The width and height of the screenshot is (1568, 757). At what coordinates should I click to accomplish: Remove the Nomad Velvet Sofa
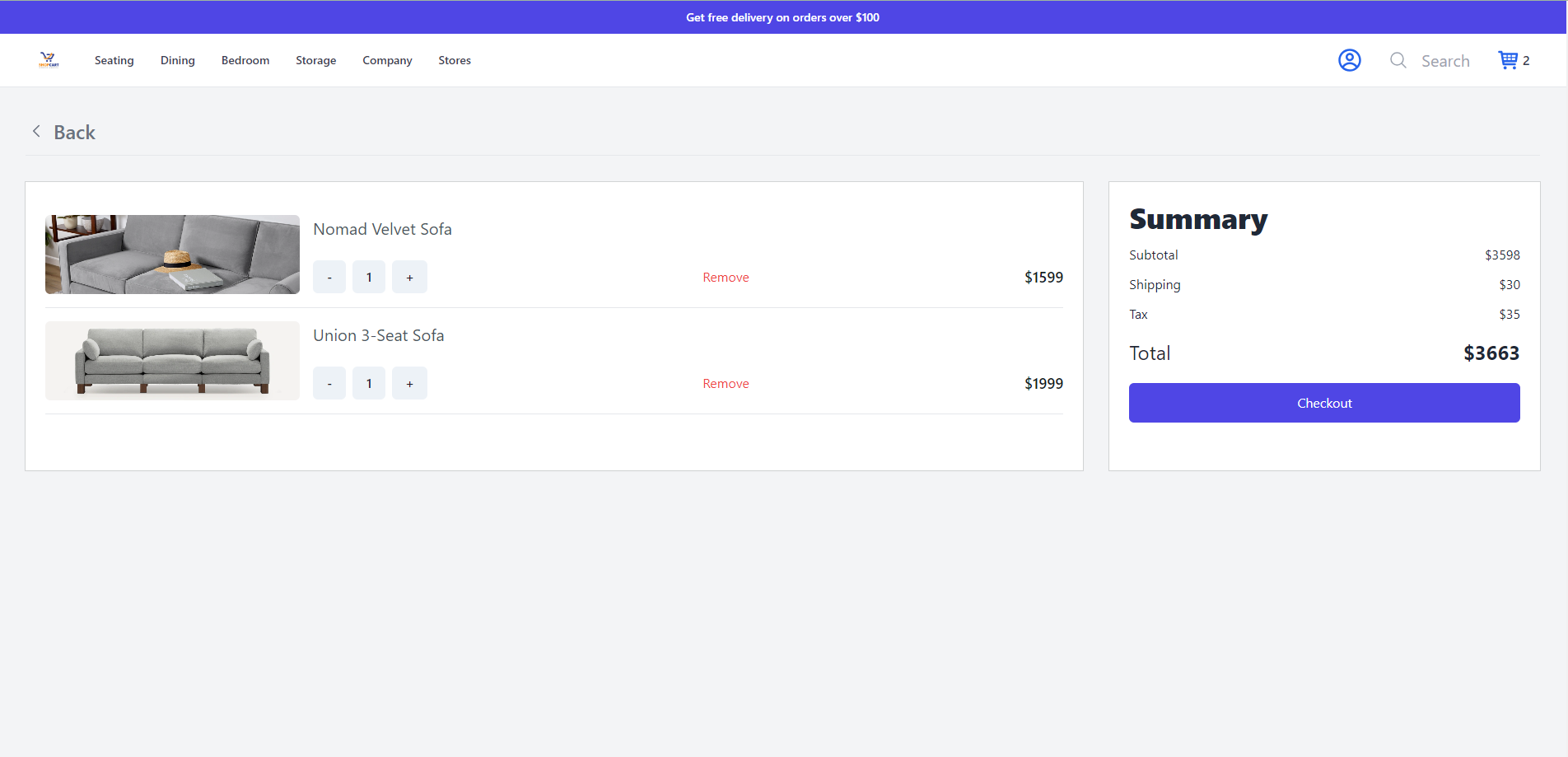point(726,277)
